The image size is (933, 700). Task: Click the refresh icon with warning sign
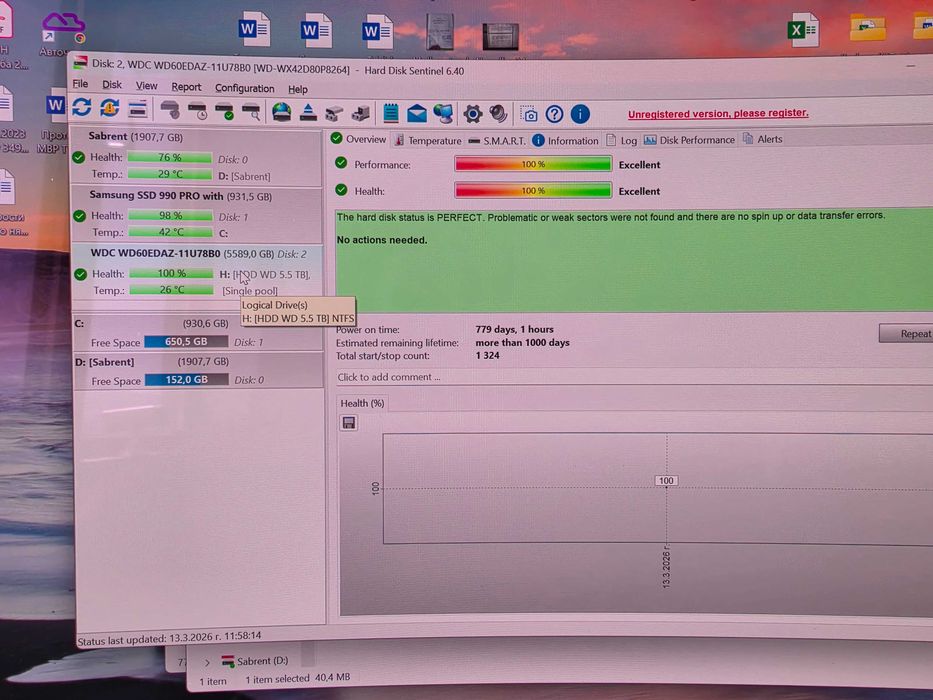109,108
